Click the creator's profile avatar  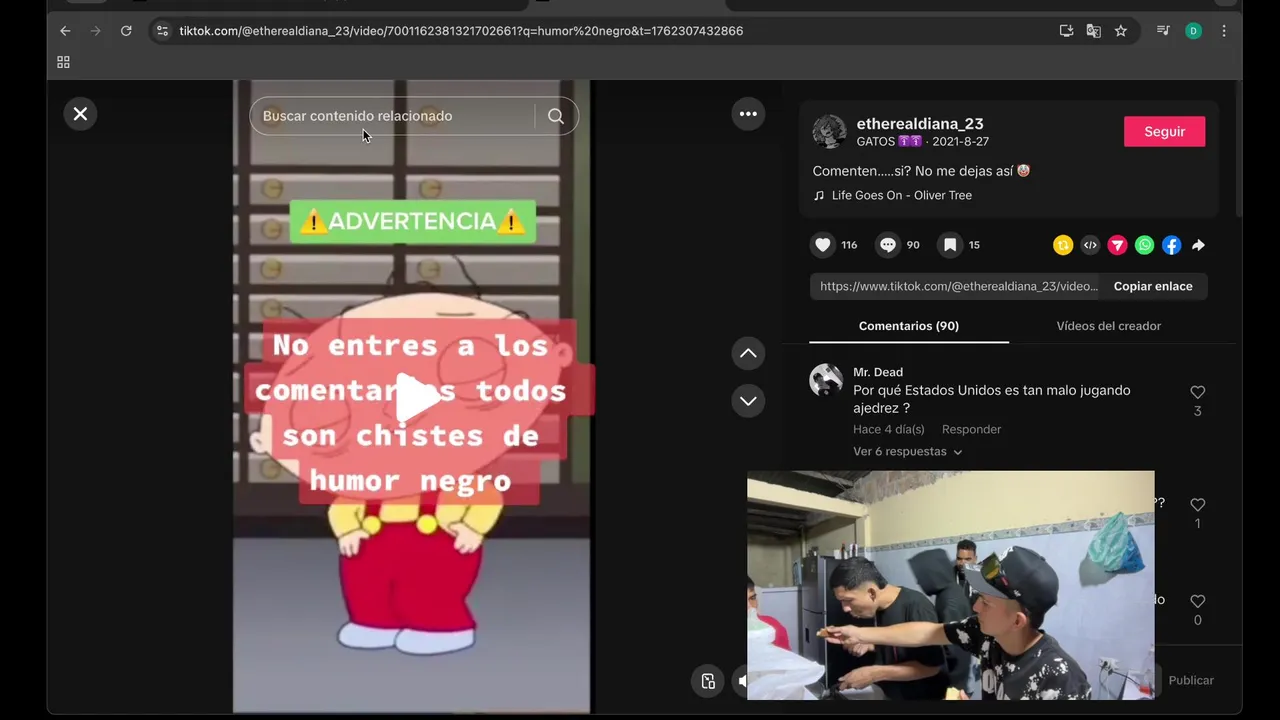pos(829,132)
